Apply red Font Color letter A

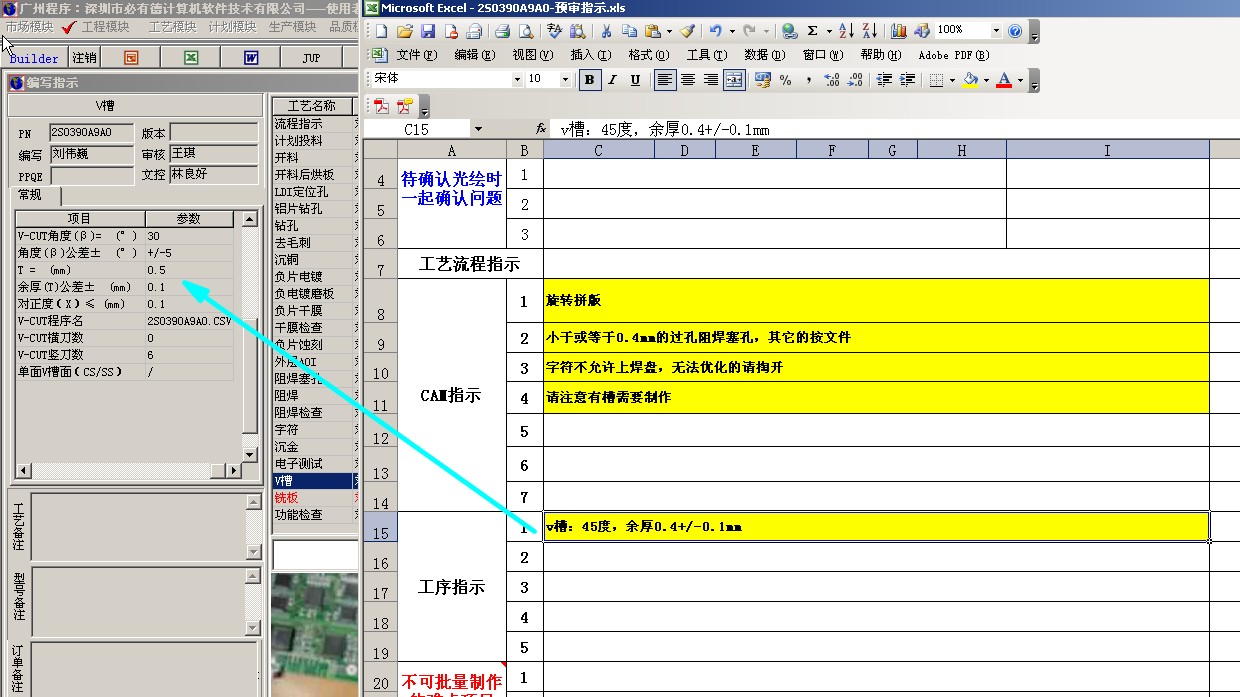(x=1004, y=79)
